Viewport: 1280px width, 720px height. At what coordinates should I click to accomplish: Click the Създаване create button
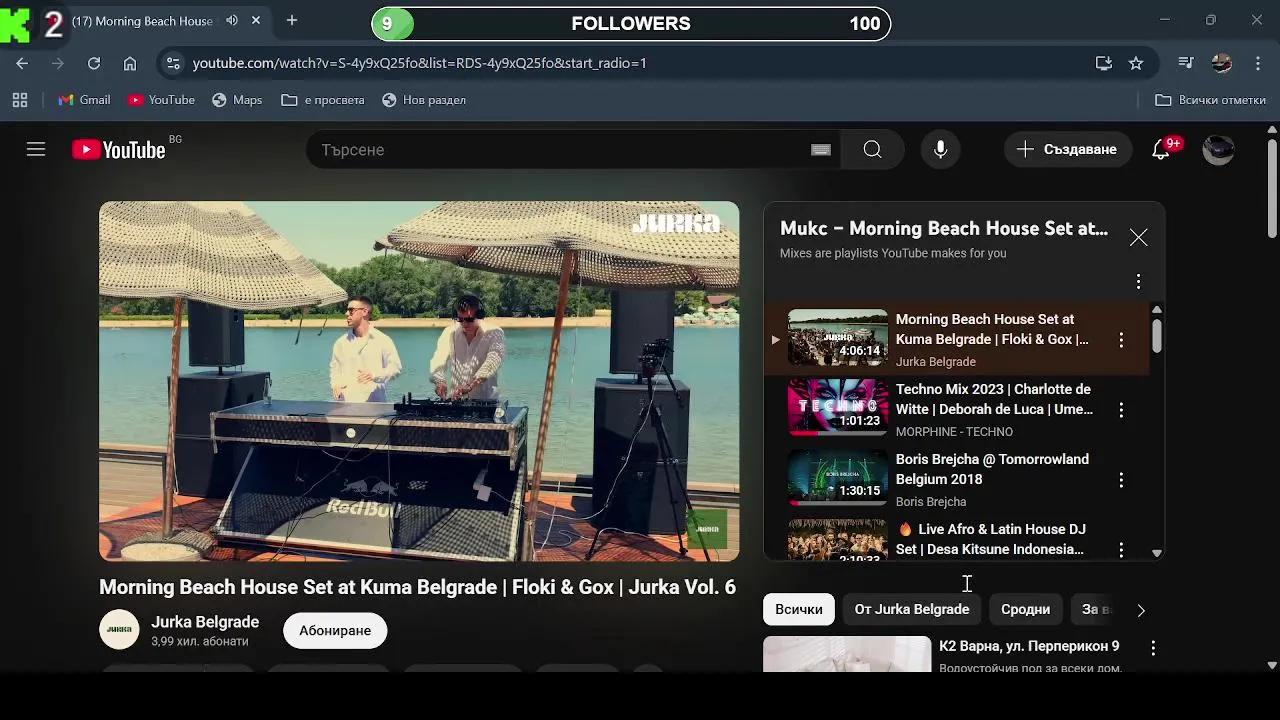click(1067, 150)
